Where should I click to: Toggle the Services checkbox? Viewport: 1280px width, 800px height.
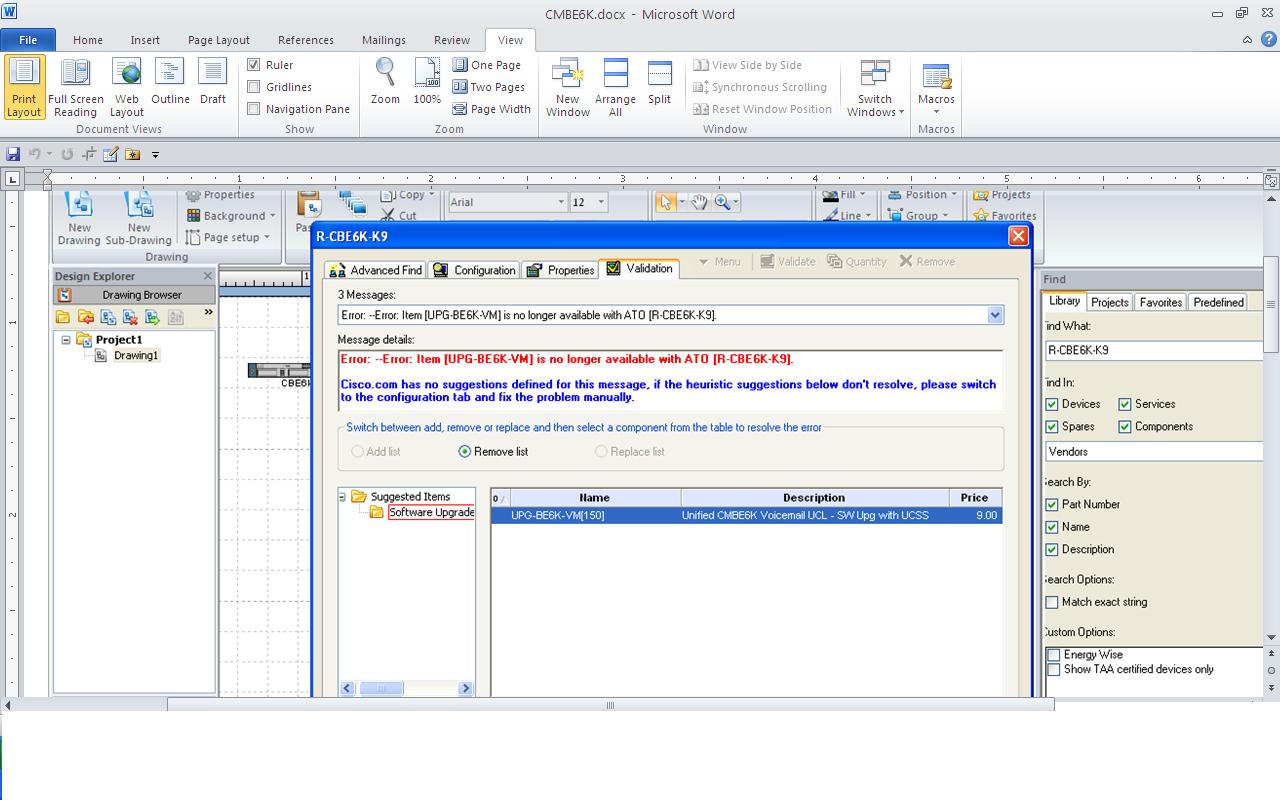[1125, 404]
